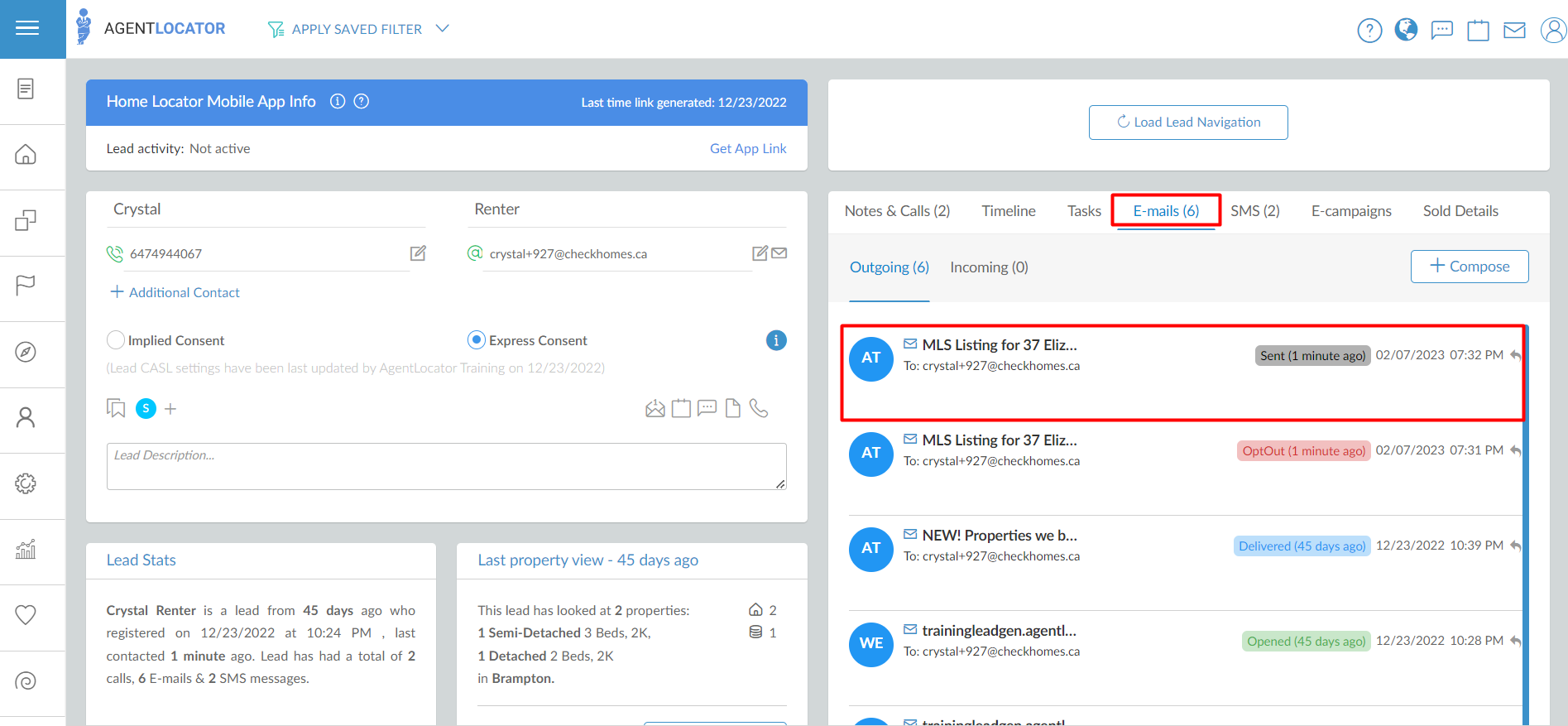
Task: Open the heart favorites sidebar icon
Action: [26, 614]
